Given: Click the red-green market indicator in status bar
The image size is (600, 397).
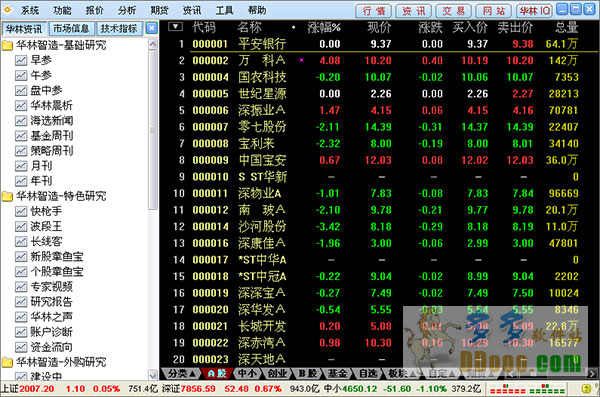Looking at the screenshot, I should 527,389.
